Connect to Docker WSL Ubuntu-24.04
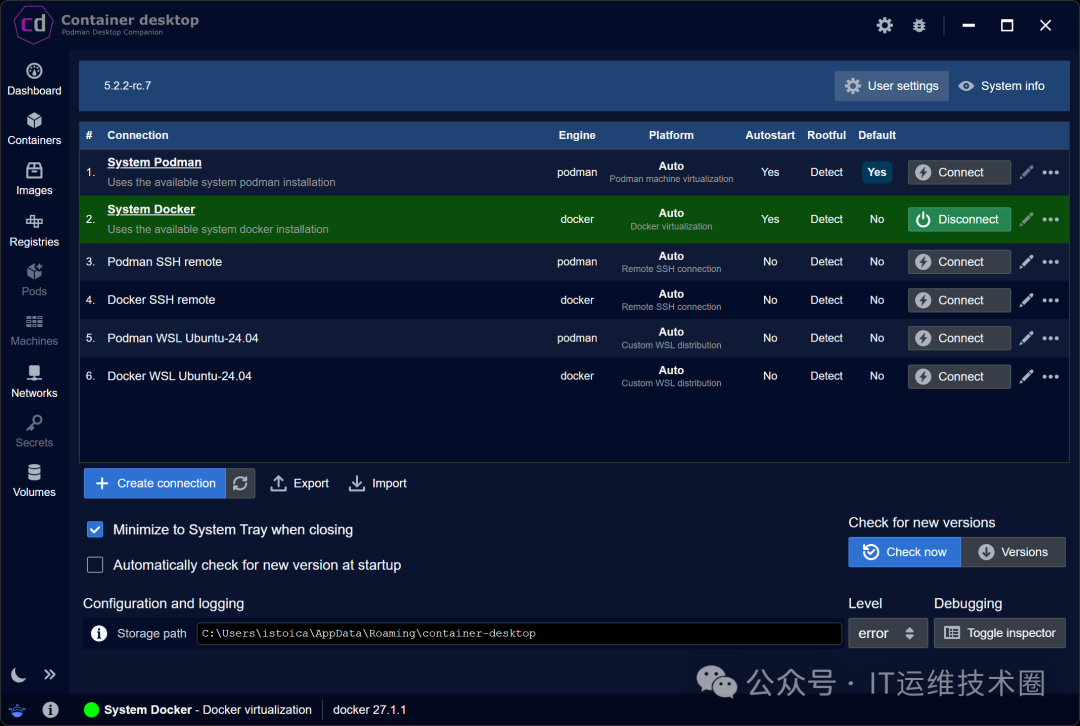The height and width of the screenshot is (726, 1080). coord(959,376)
